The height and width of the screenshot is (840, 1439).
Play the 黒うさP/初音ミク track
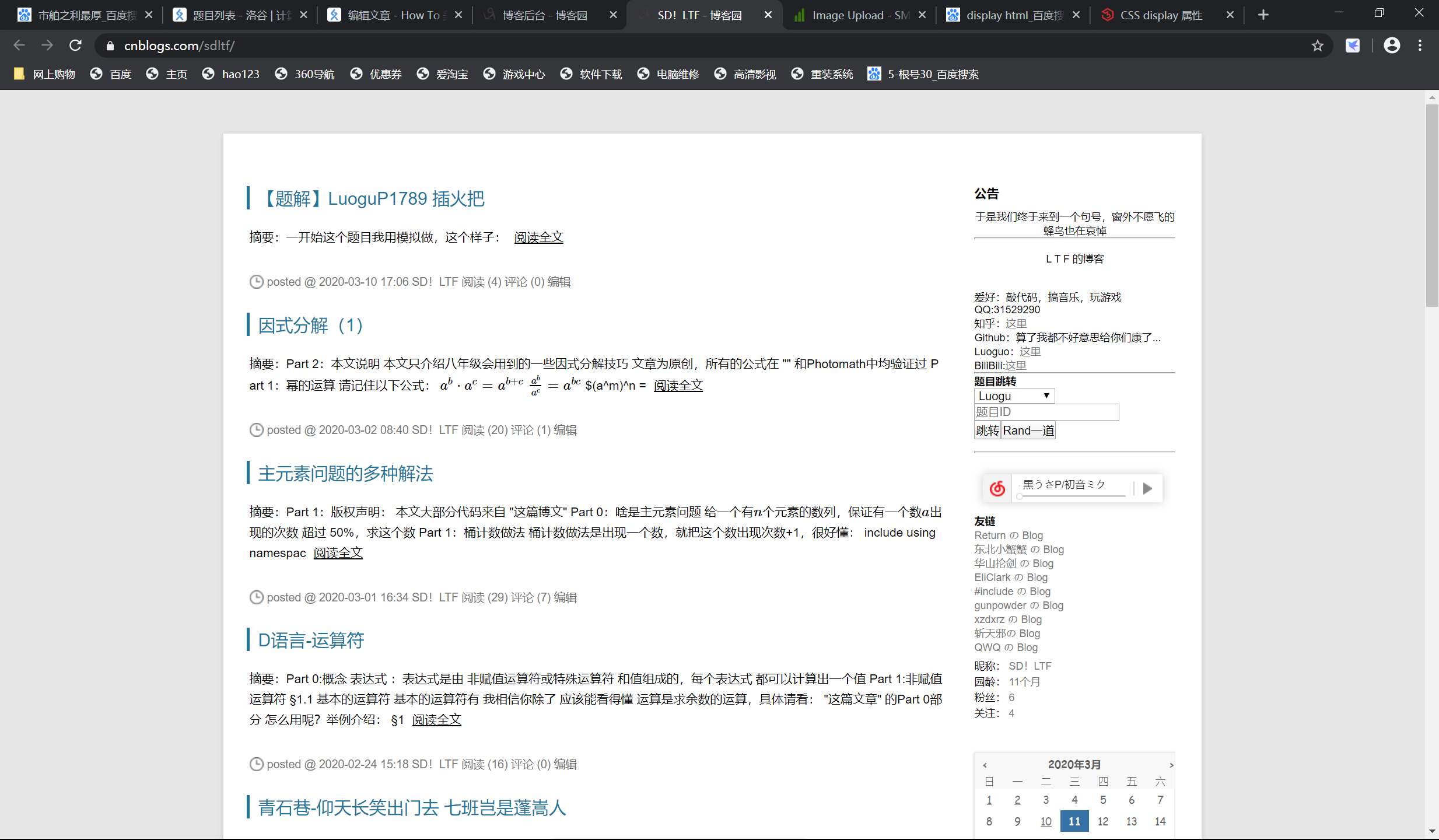[1147, 488]
